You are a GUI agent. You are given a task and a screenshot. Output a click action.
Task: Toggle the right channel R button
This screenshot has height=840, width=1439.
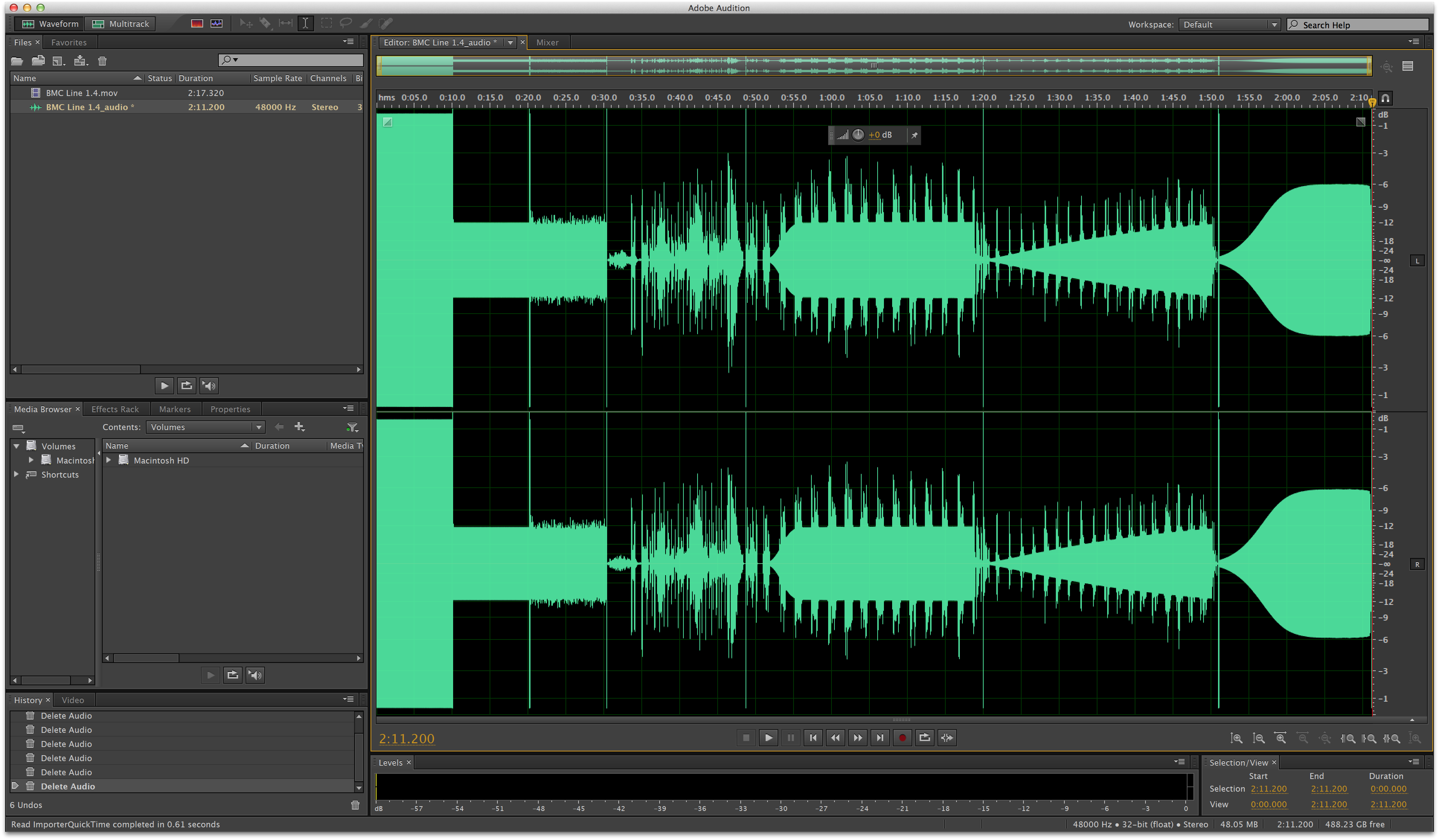tap(1417, 564)
